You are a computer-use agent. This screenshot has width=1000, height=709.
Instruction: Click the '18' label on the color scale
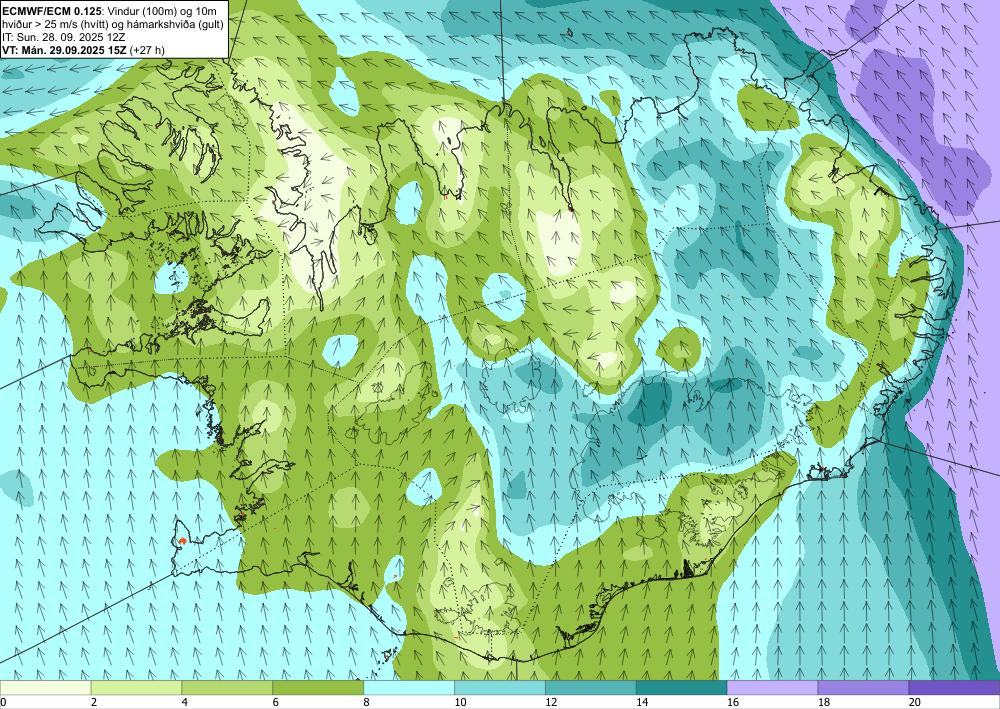click(x=823, y=703)
